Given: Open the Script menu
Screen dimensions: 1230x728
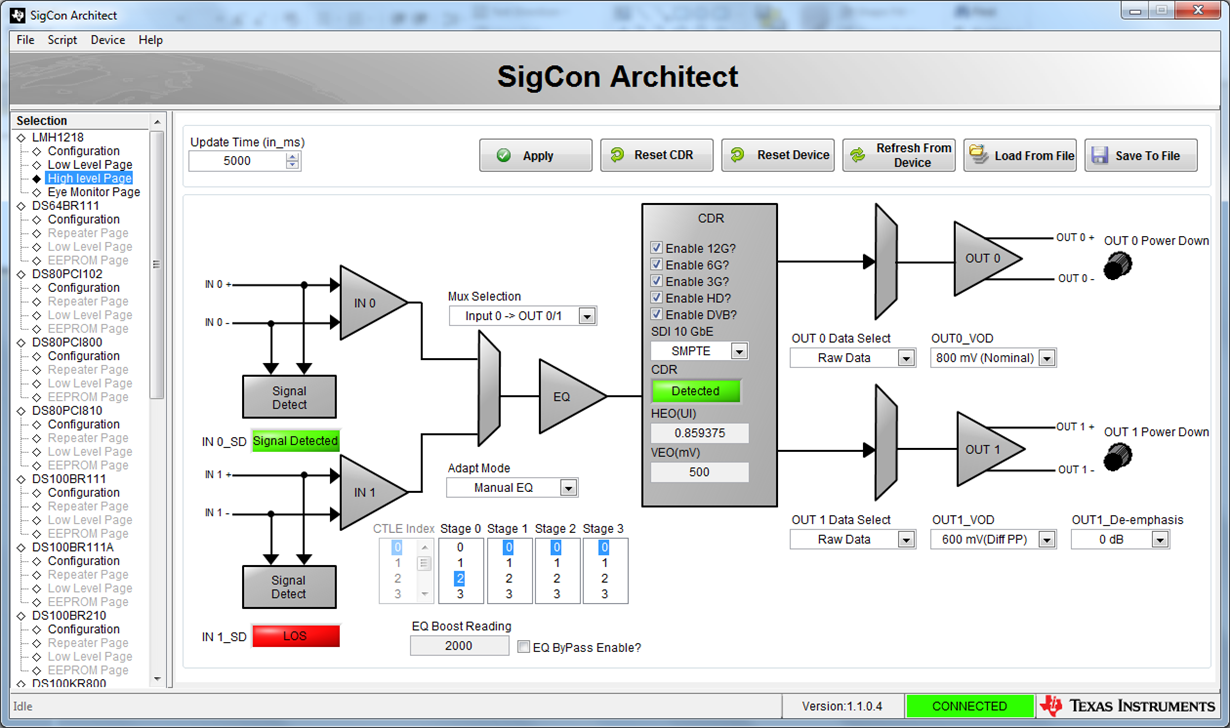Looking at the screenshot, I should tap(62, 40).
